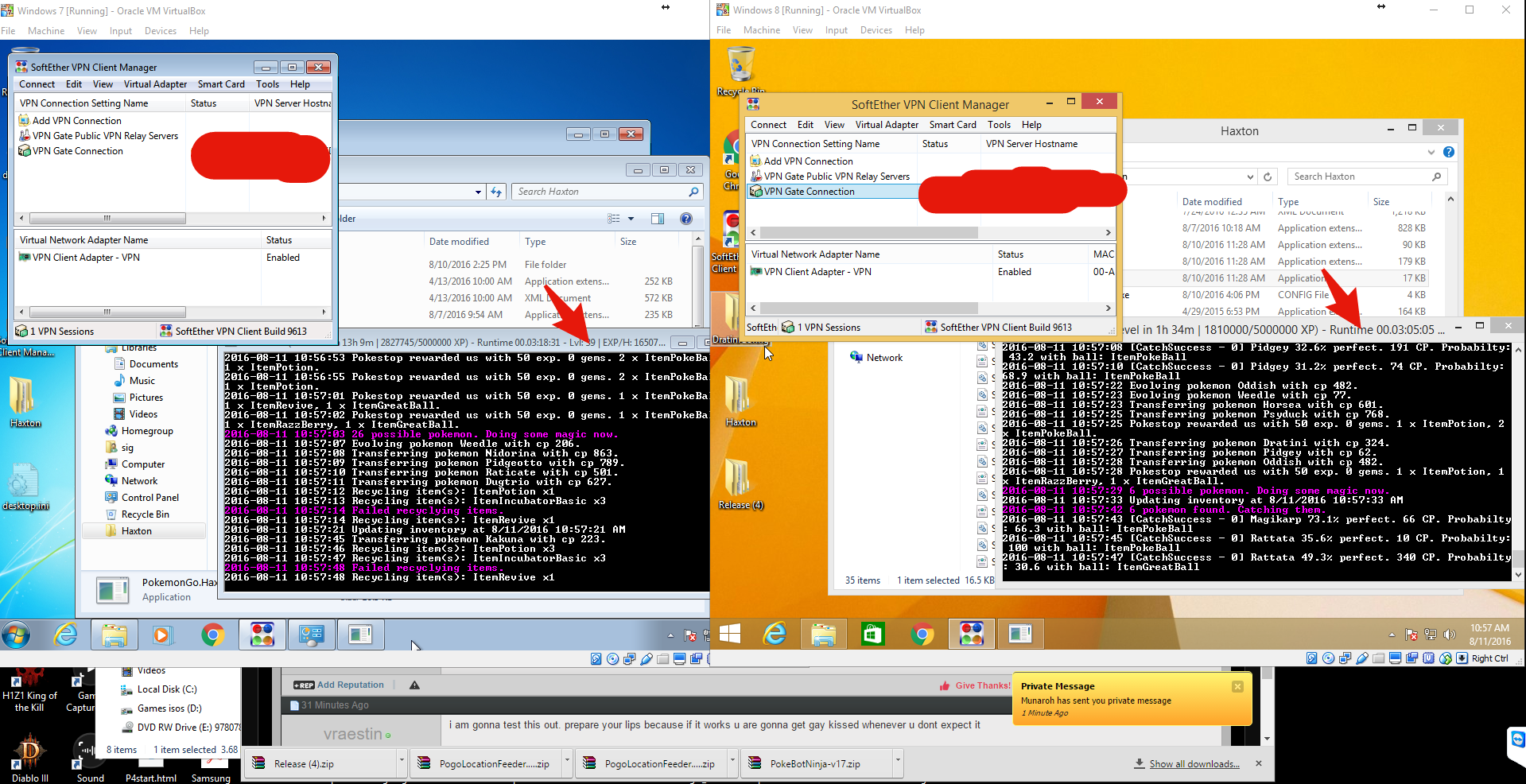Image resolution: width=1526 pixels, height=784 pixels.
Task: Open Smart Card menu in Windows 8 SoftEther
Action: point(953,125)
